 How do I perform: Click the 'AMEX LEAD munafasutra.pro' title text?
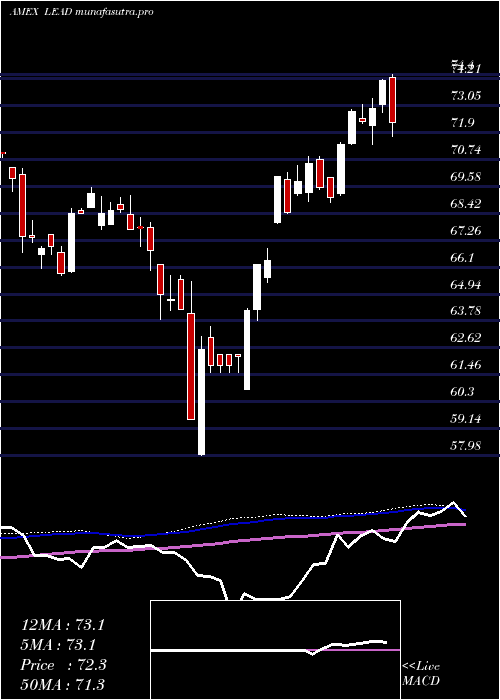81,12
